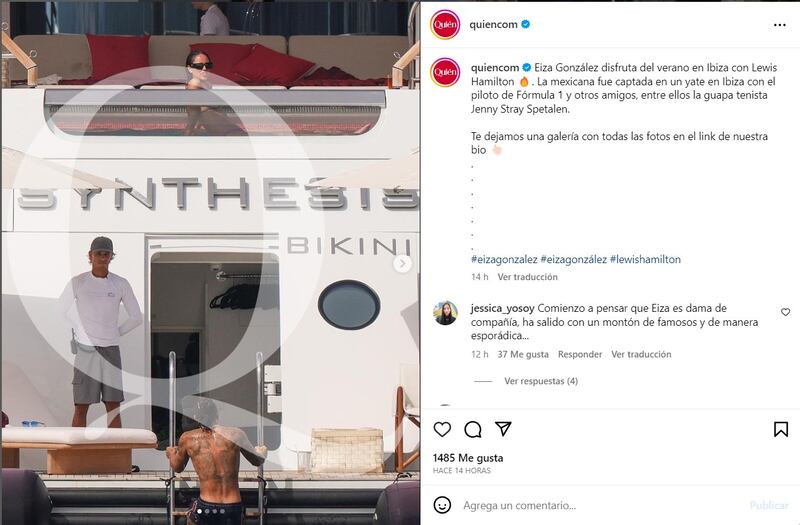Save the post with the bookmark icon

[x=781, y=430]
